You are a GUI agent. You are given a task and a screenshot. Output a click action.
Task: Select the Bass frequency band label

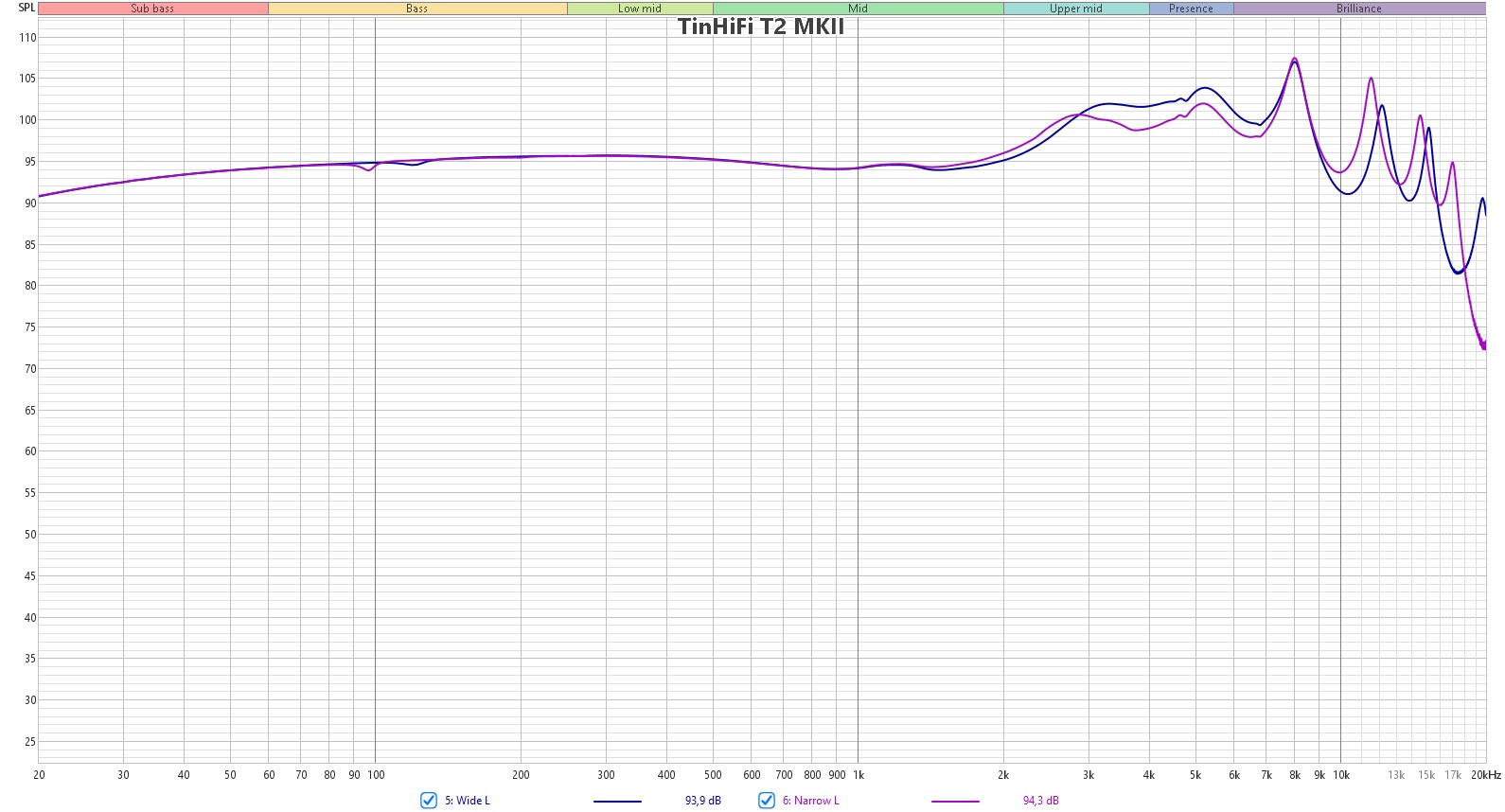point(417,9)
